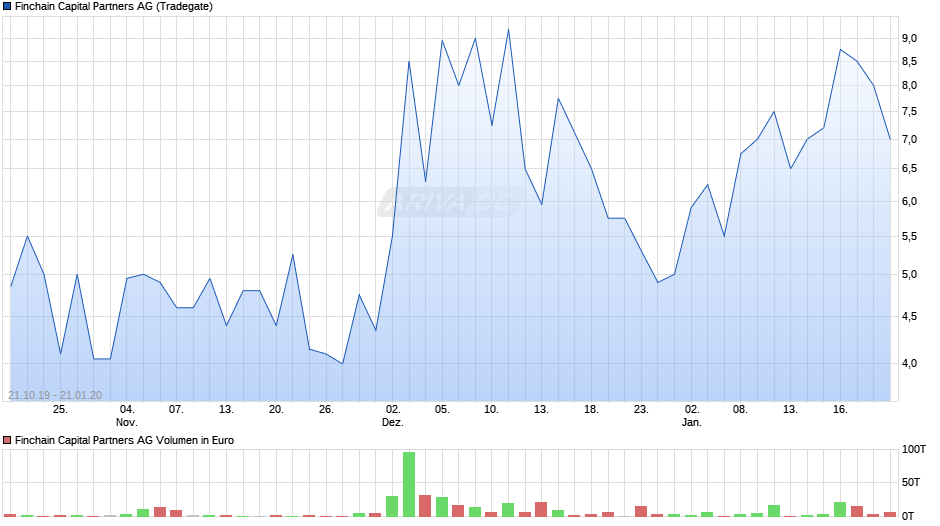The image size is (940, 526).
Task: Click the 10. date axis label
Action: tap(491, 409)
